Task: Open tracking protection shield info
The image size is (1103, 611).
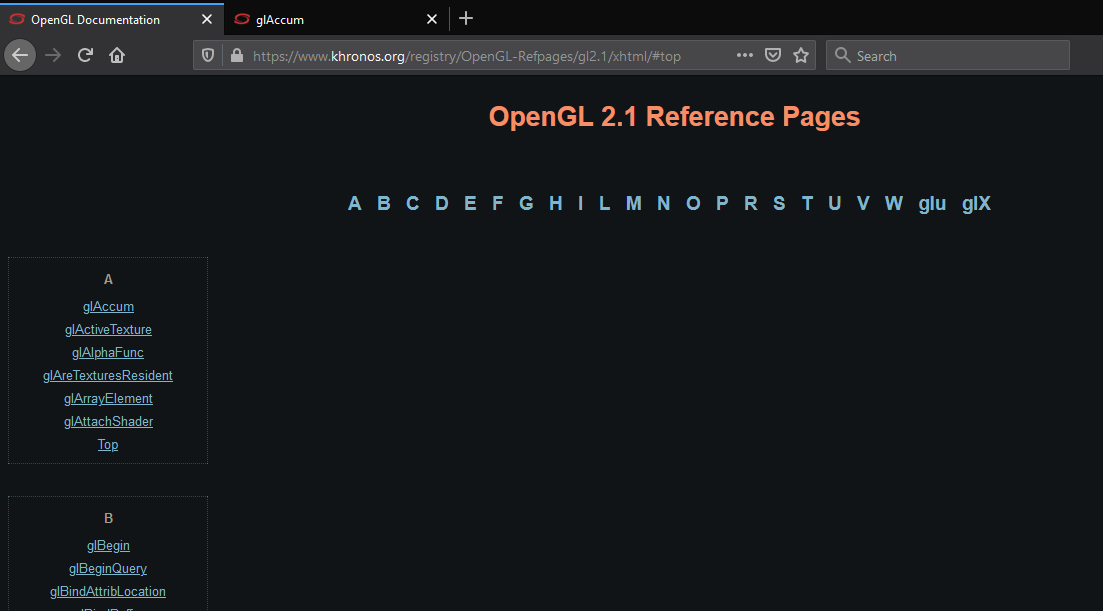Action: (x=208, y=56)
